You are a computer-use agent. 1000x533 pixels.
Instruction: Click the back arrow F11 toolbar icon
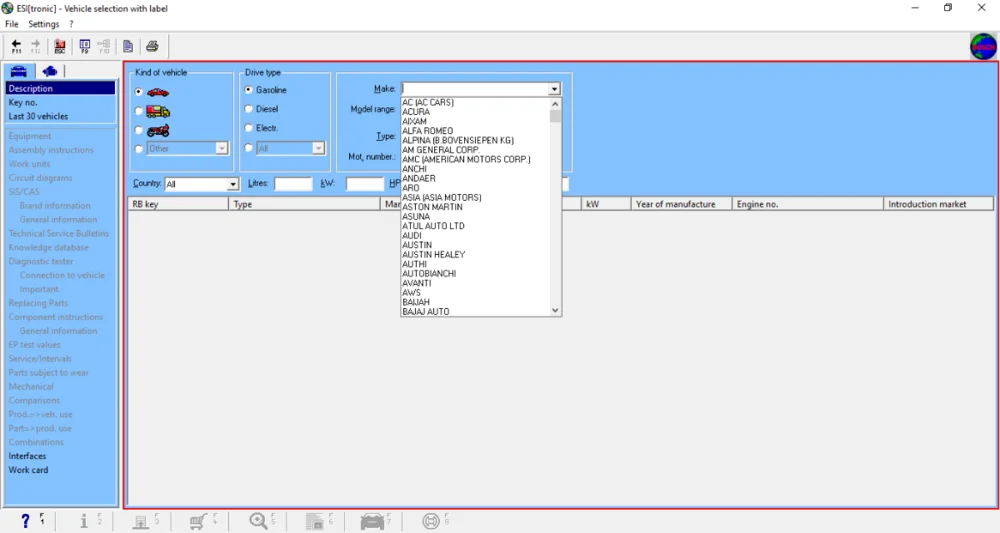pyautogui.click(x=17, y=47)
